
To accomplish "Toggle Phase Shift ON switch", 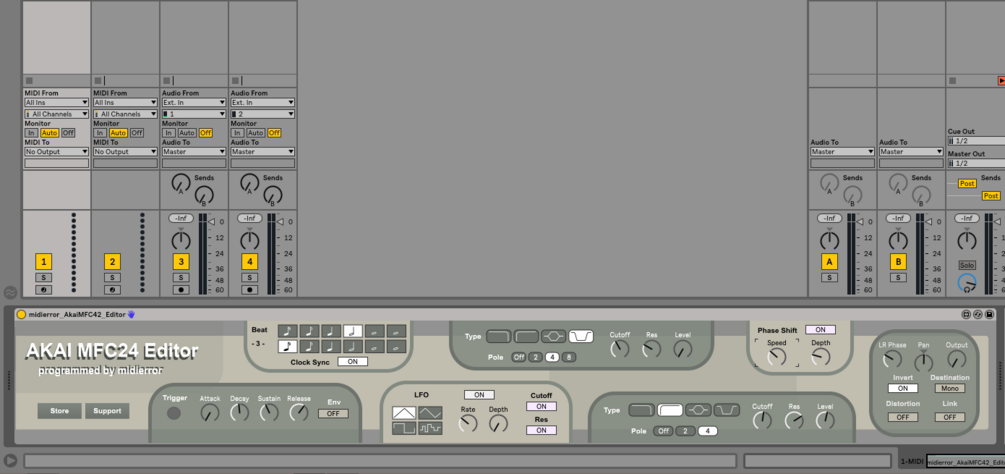I will (820, 330).
